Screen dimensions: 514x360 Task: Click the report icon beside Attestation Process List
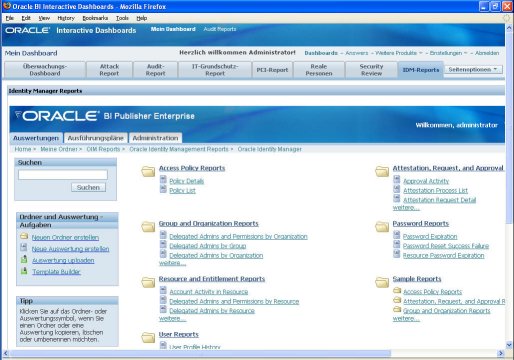(x=397, y=189)
